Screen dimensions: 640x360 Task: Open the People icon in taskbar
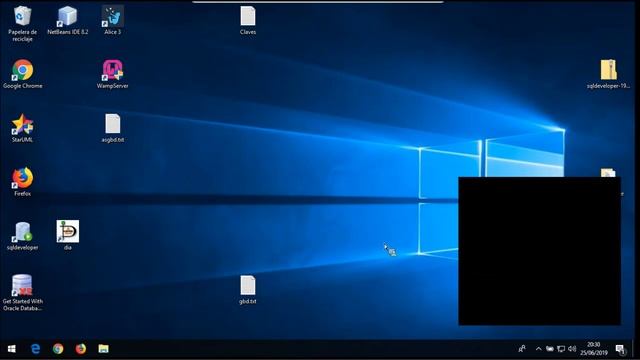[522, 349]
